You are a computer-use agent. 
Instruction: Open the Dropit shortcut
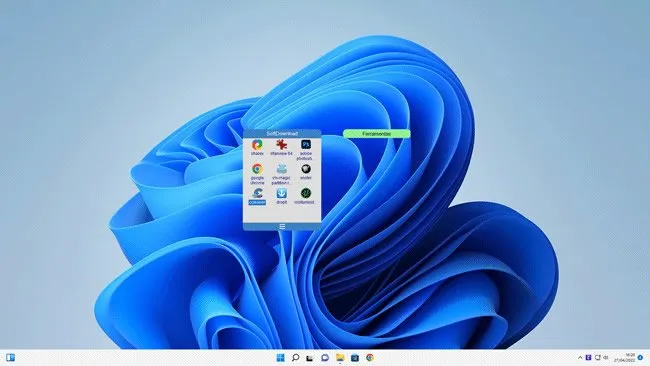(281, 196)
